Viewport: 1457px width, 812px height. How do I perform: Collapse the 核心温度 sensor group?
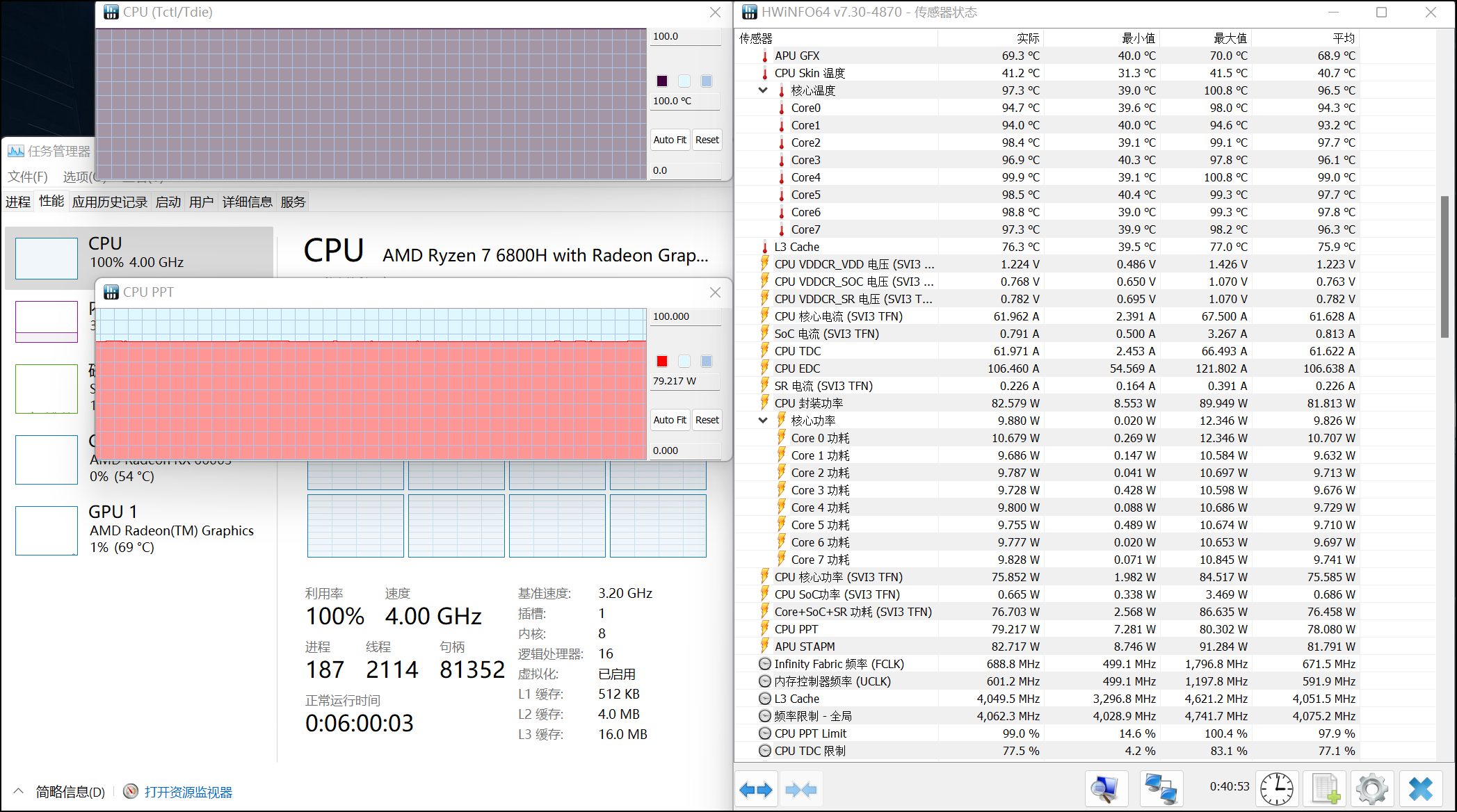click(763, 90)
